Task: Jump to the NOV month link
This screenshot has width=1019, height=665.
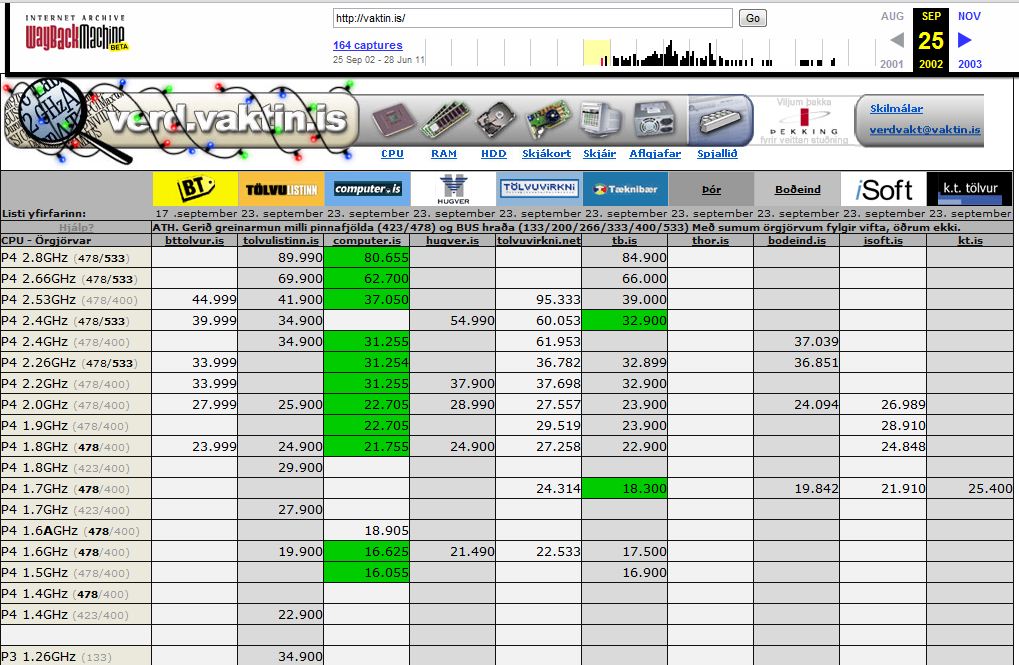Action: coord(969,16)
